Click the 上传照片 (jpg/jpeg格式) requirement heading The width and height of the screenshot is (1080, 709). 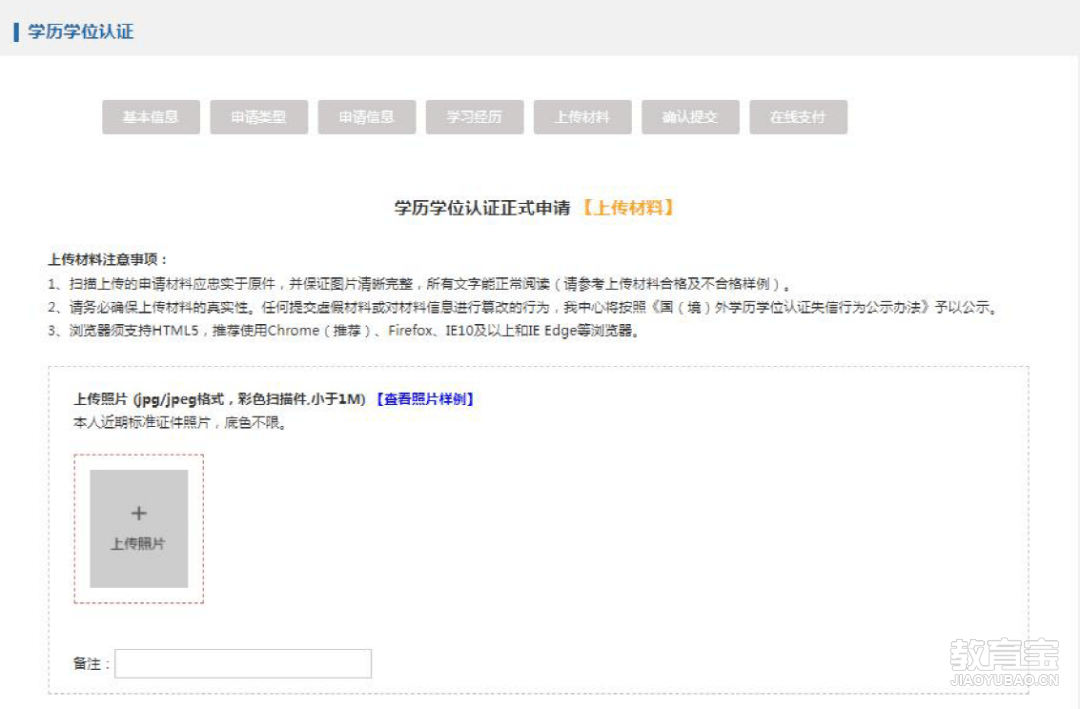pyautogui.click(x=220, y=399)
